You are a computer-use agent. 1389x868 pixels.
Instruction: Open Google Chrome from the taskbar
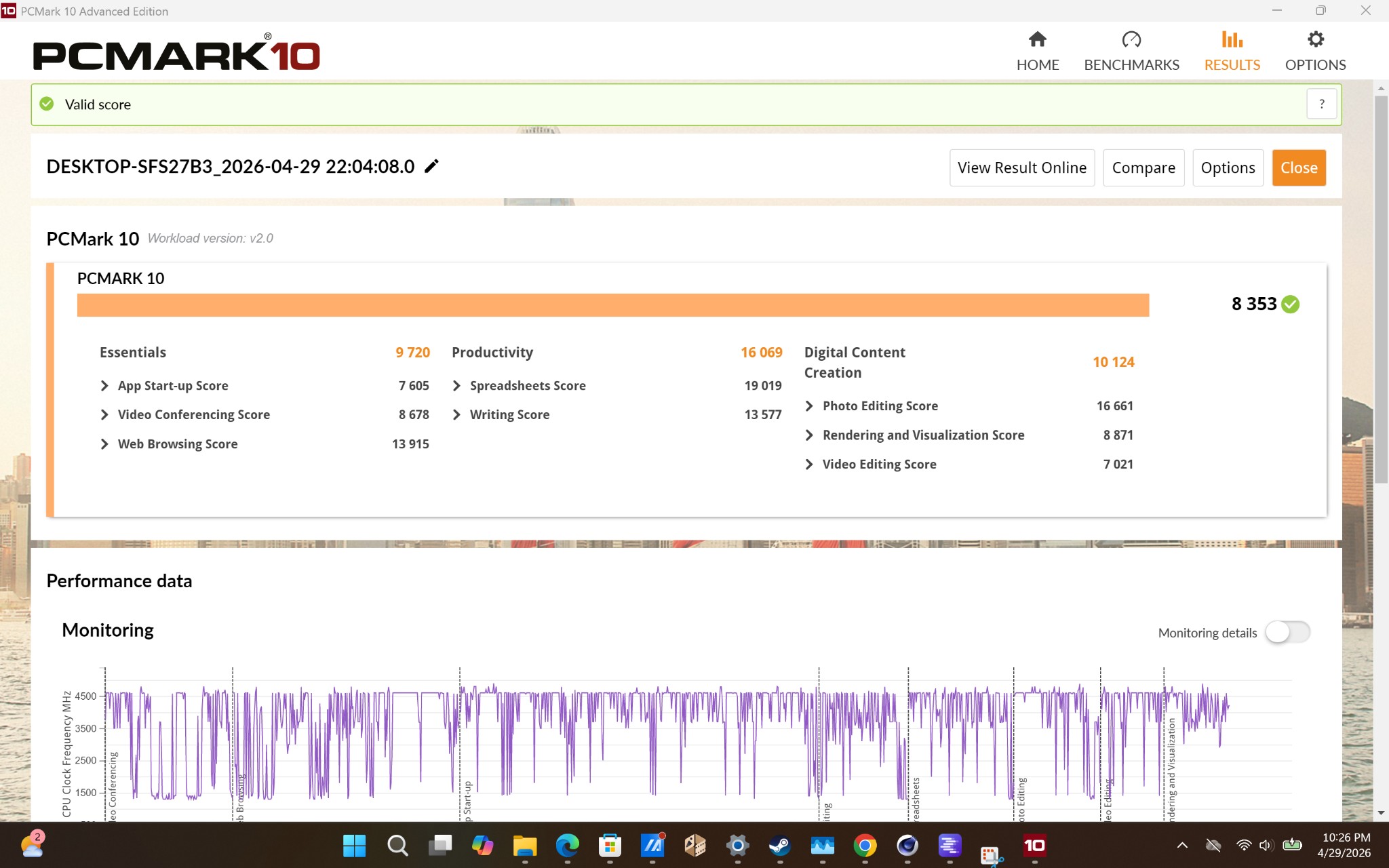coord(865,845)
